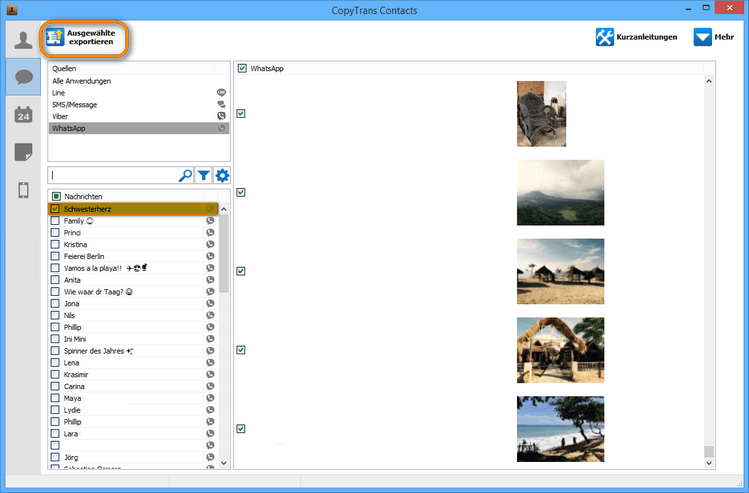Check the Anita conversation checkbox
This screenshot has width=749, height=493.
[x=55, y=280]
